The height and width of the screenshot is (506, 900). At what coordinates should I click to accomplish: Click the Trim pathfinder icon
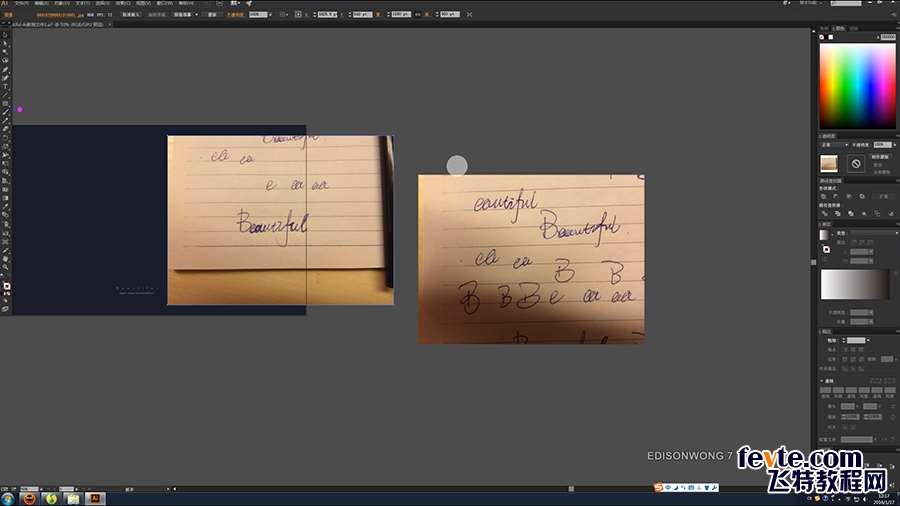(x=837, y=213)
